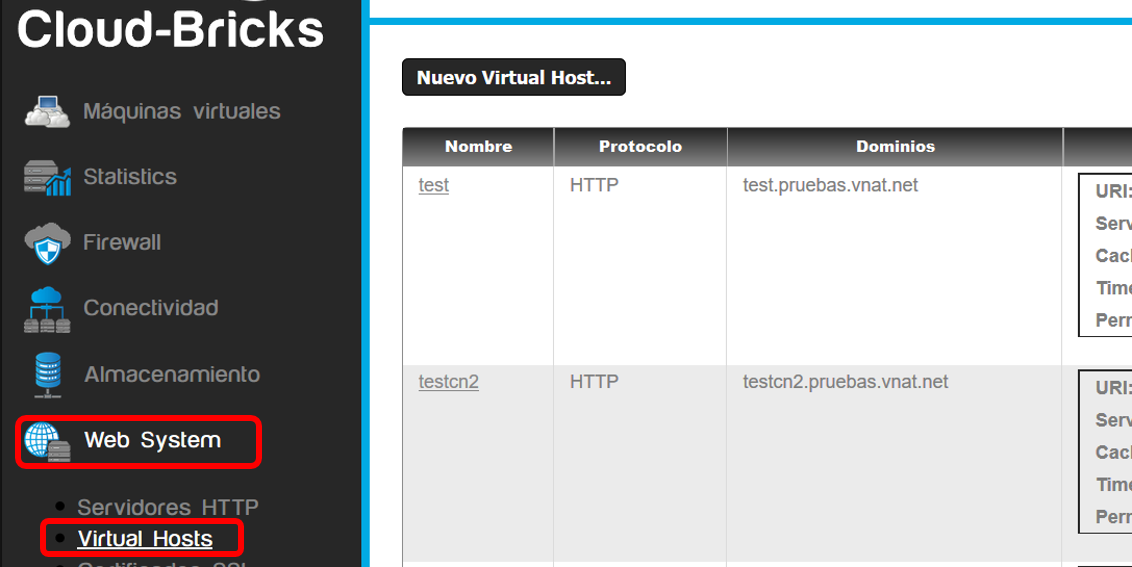
Task: Click the Firewall shield icon
Action: coord(48,243)
